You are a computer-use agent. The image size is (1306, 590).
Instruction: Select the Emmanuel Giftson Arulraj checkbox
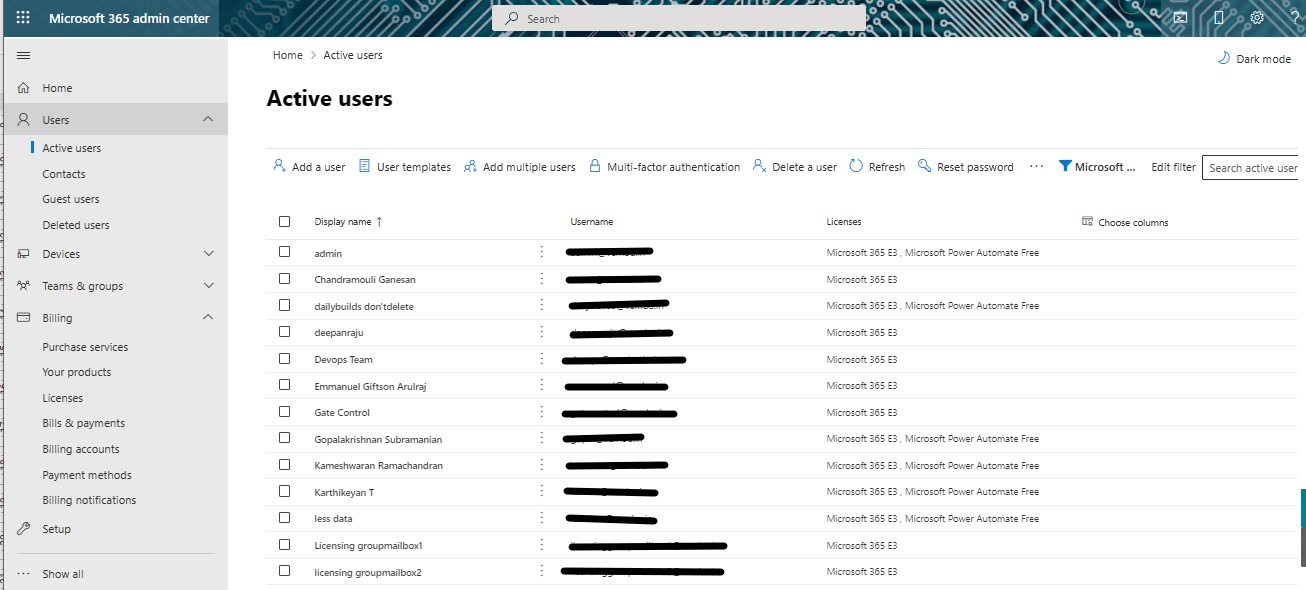coord(285,385)
